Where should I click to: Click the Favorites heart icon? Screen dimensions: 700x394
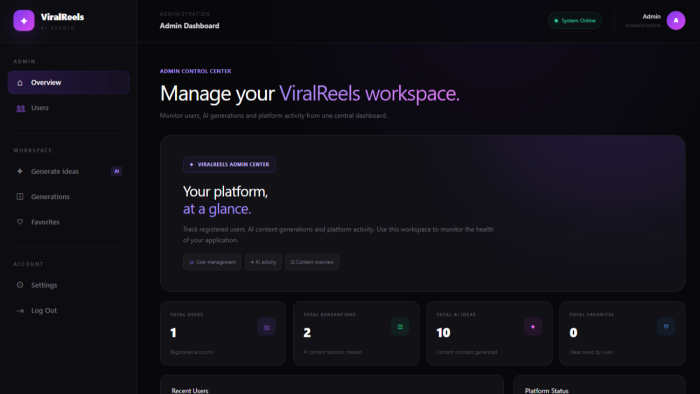point(20,222)
